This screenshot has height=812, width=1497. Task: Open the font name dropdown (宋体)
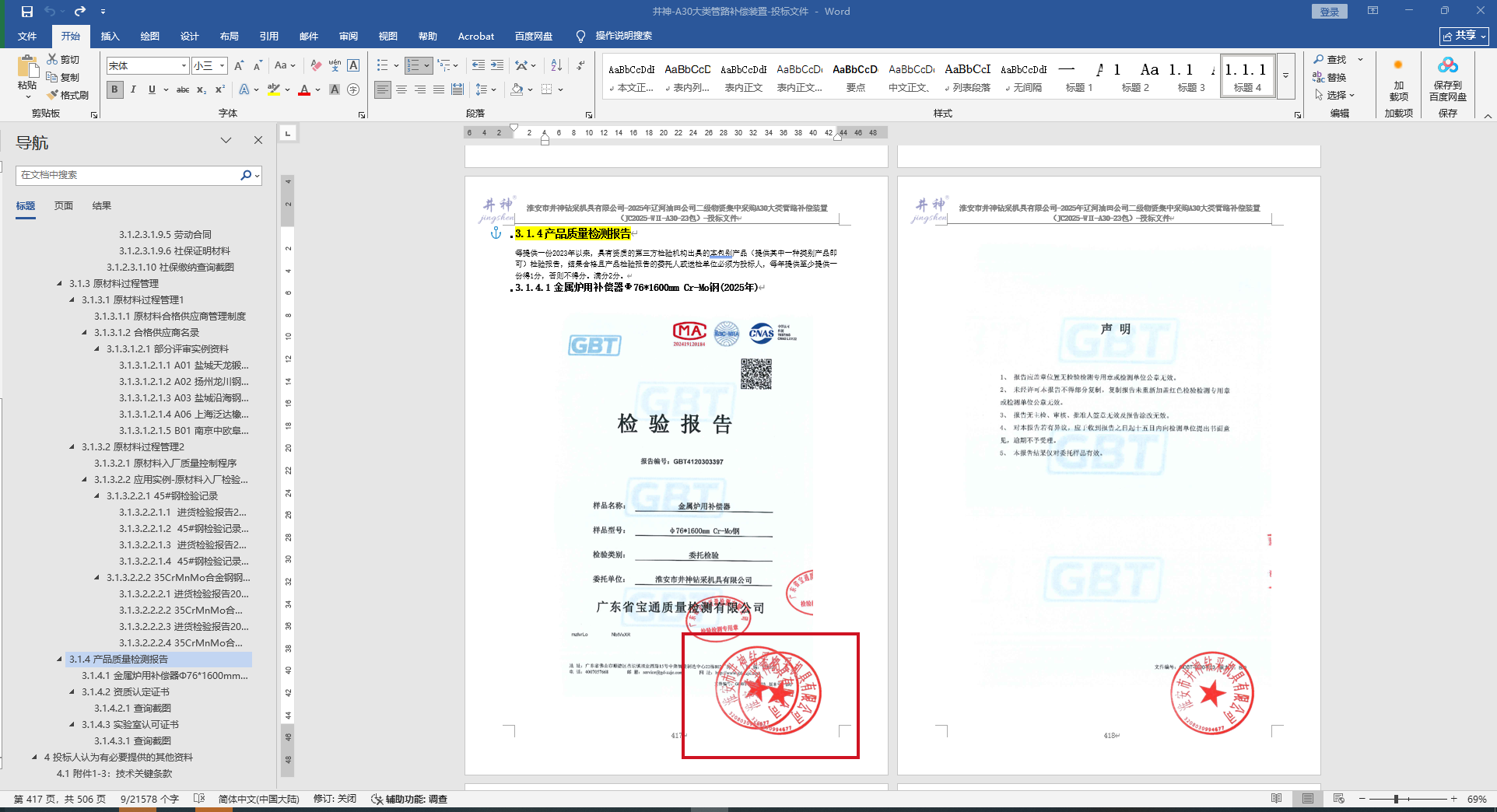coord(184,66)
